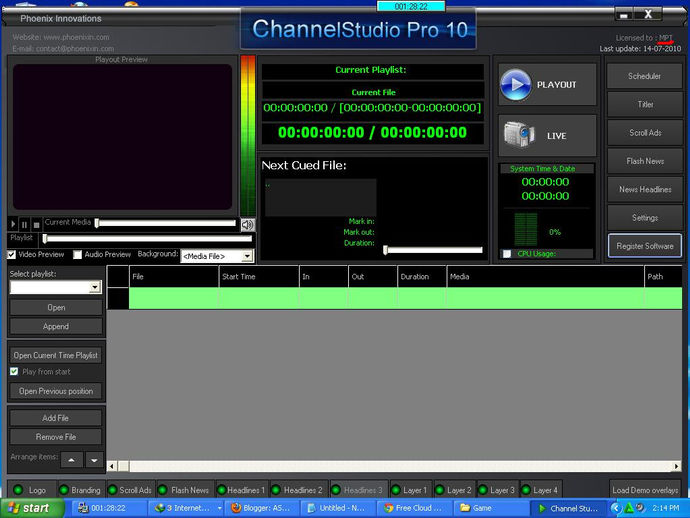
Task: Toggle Layer 1 overlay
Action: click(x=396, y=490)
